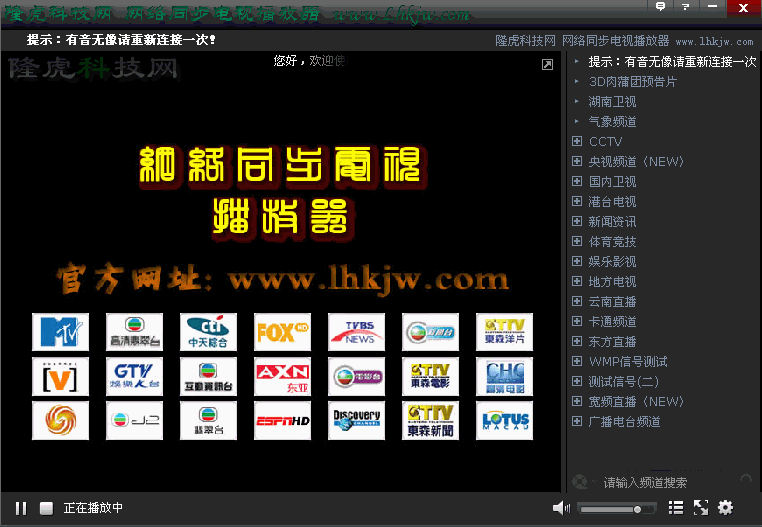This screenshot has width=762, height=527.
Task: Expand the 广播电台频道 category
Action: click(577, 421)
